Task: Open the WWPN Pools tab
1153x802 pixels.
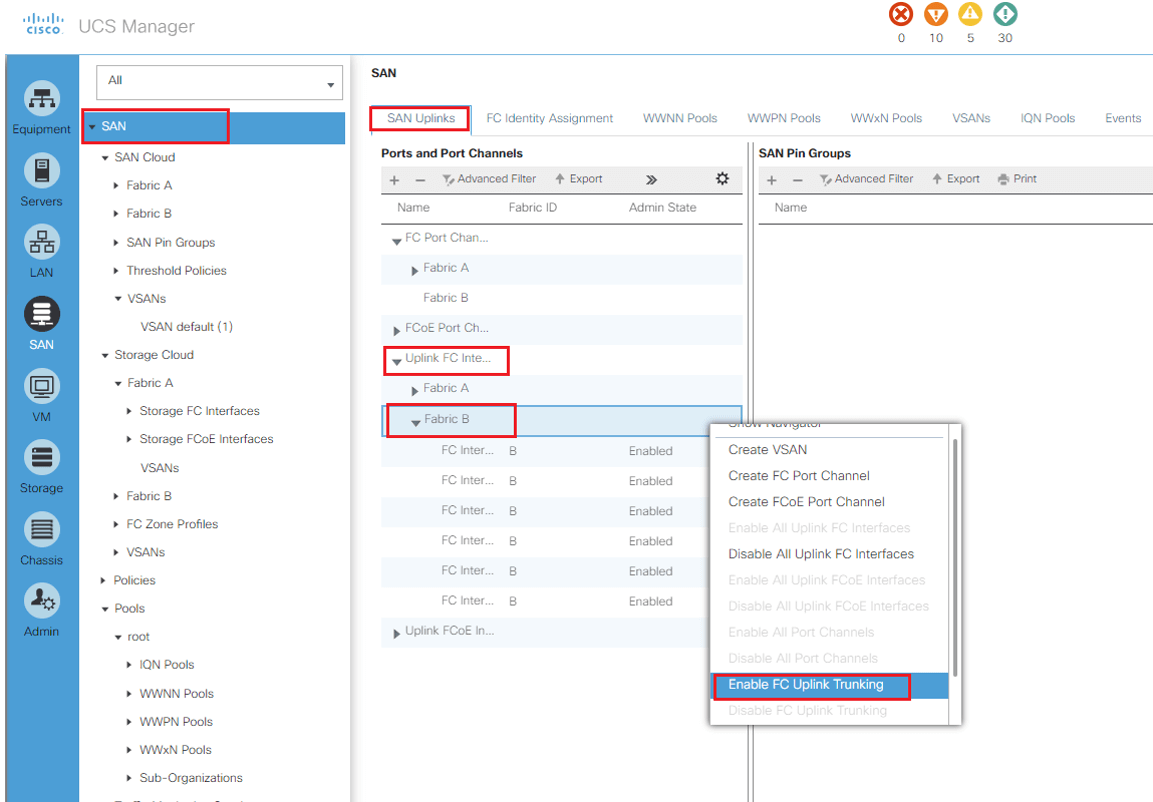Action: pos(784,118)
